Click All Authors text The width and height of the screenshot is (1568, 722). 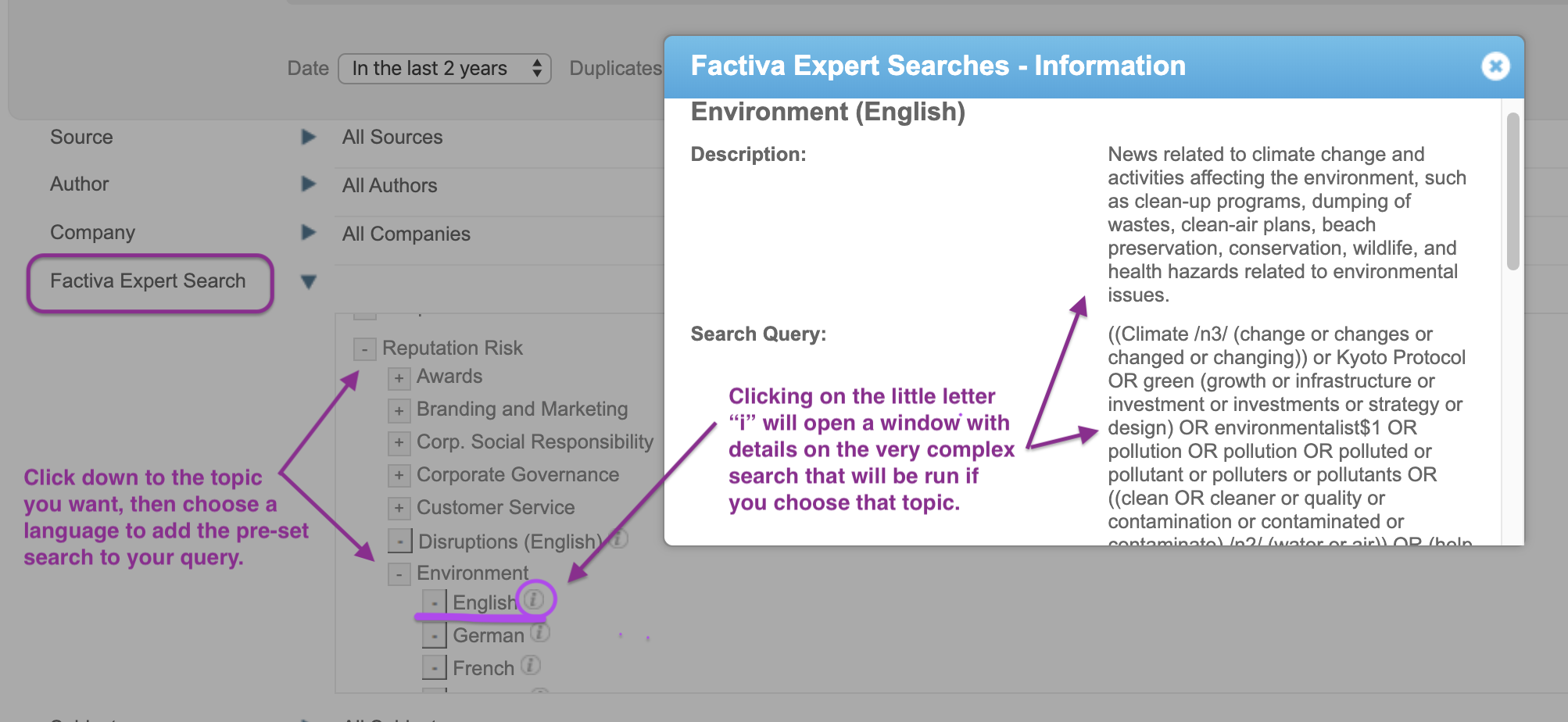point(389,186)
